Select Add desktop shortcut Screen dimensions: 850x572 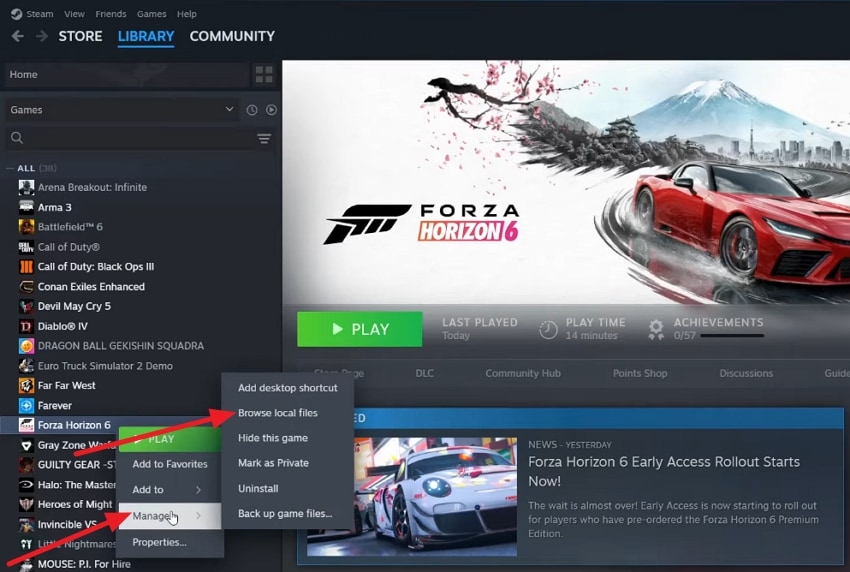point(288,388)
